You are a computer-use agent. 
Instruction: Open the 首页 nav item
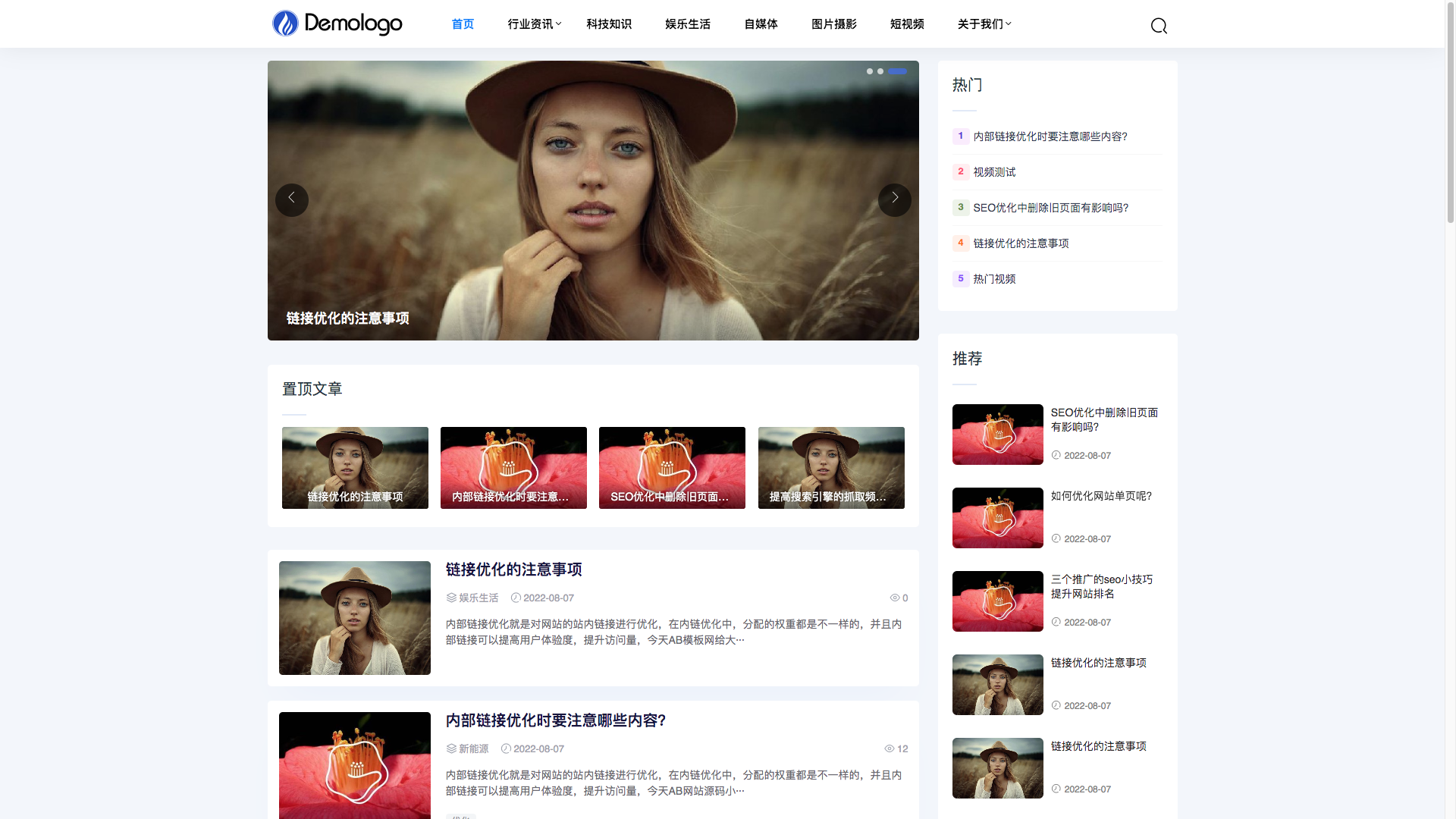pos(463,24)
